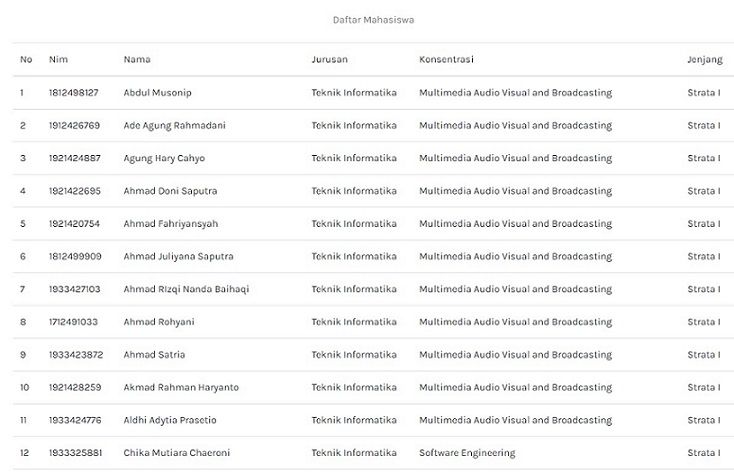Select student name Abdul Musonip

coord(157,93)
